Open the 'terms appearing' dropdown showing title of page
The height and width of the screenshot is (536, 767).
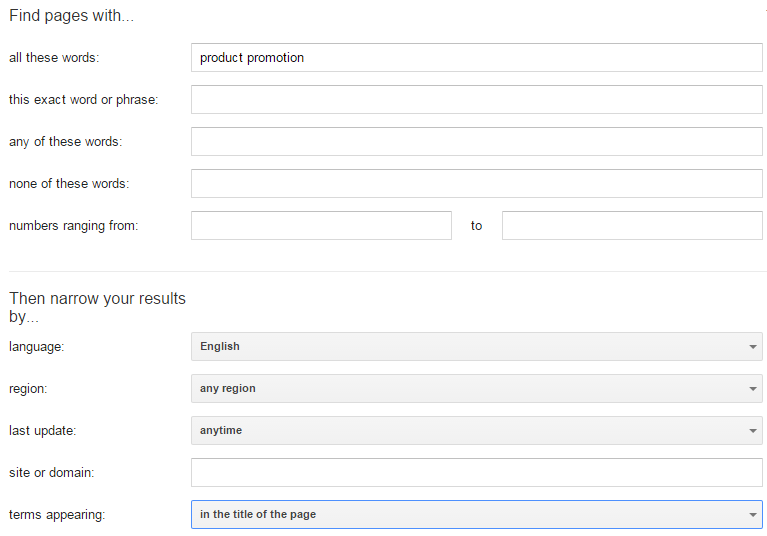point(476,515)
